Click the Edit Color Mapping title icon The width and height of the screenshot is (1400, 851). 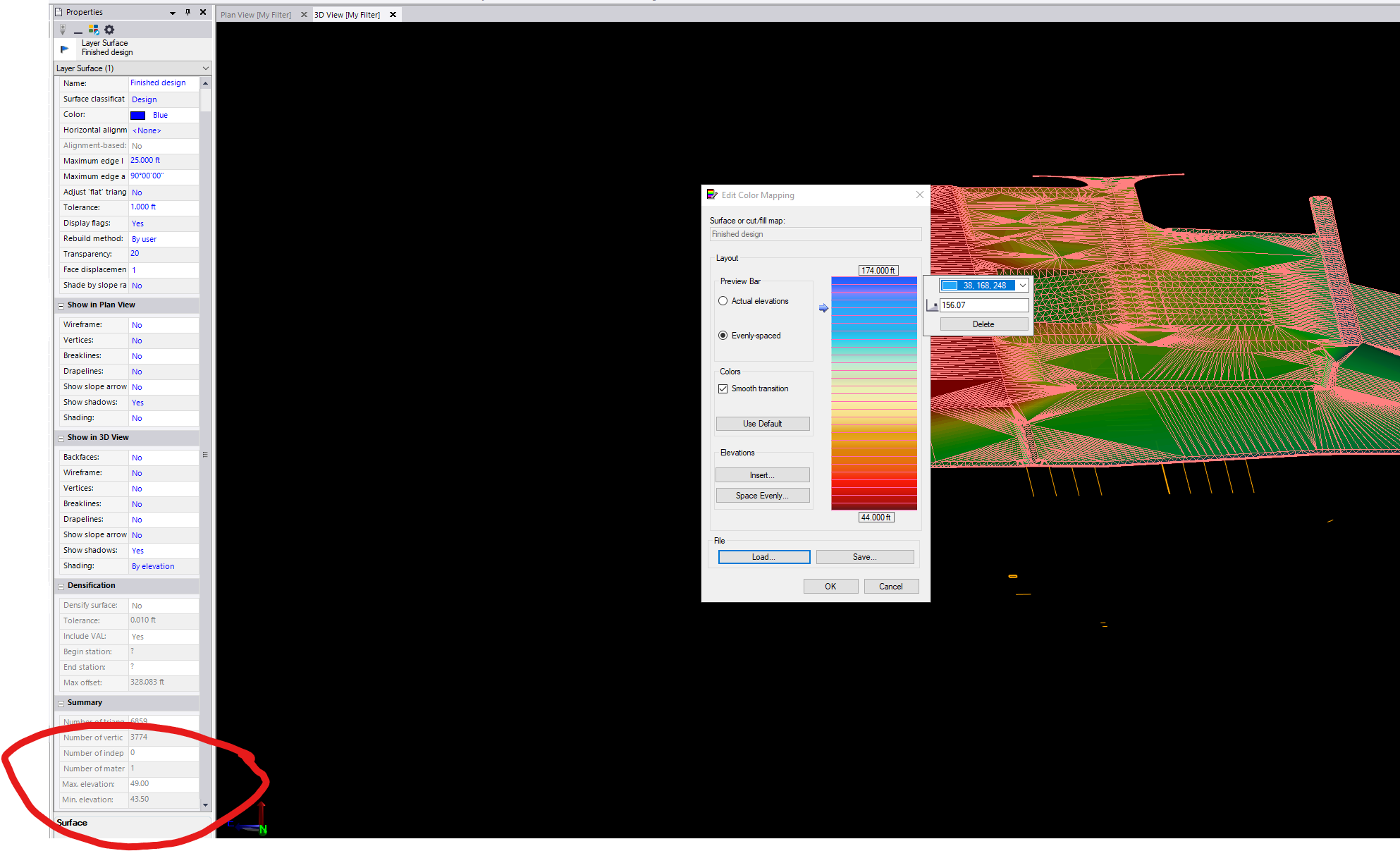tap(712, 195)
